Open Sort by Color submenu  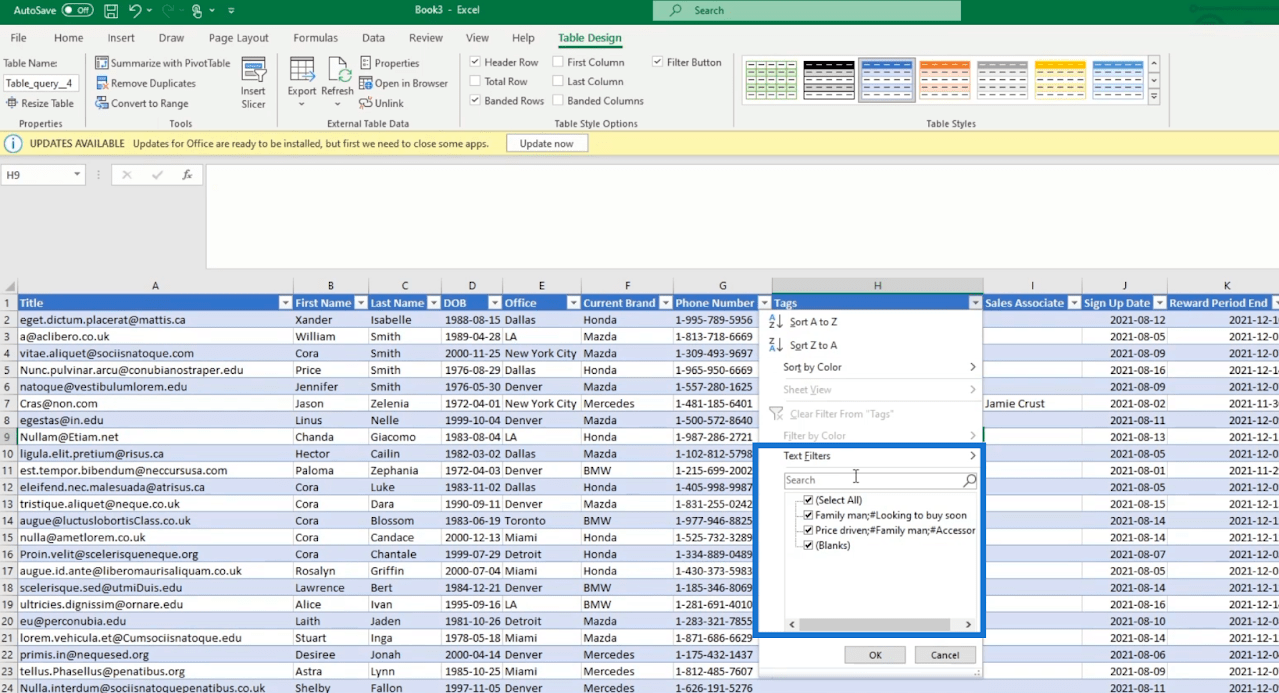870,367
